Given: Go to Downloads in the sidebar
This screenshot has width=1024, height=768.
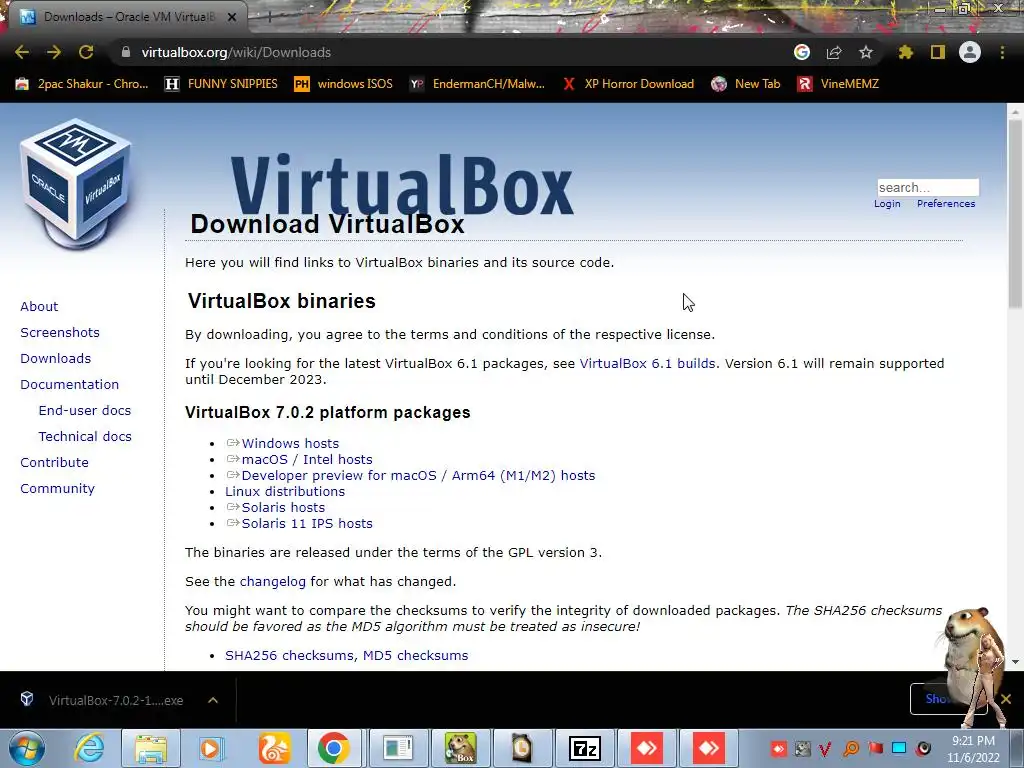Looking at the screenshot, I should click(56, 359).
